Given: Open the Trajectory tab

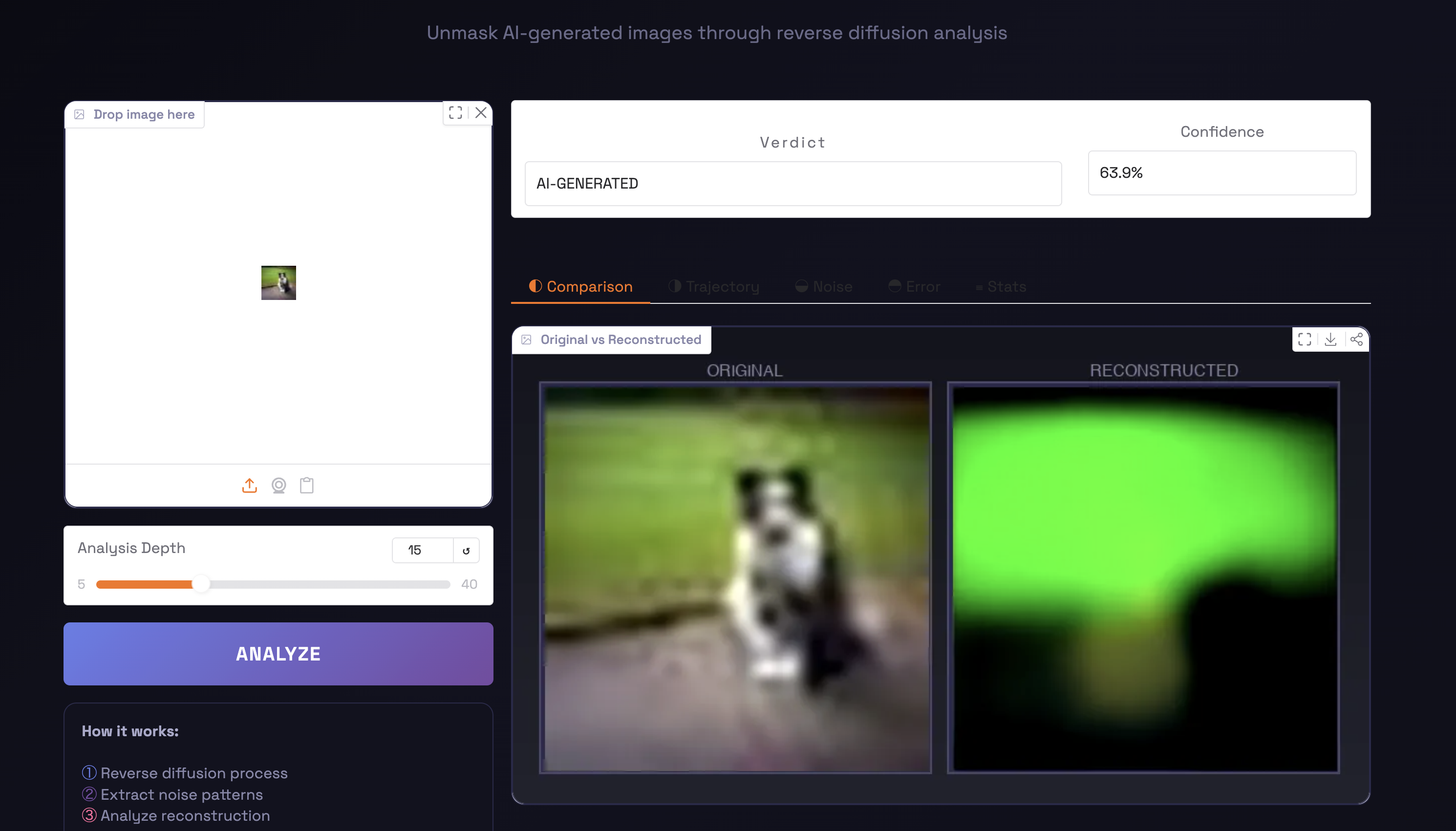Looking at the screenshot, I should [x=713, y=286].
